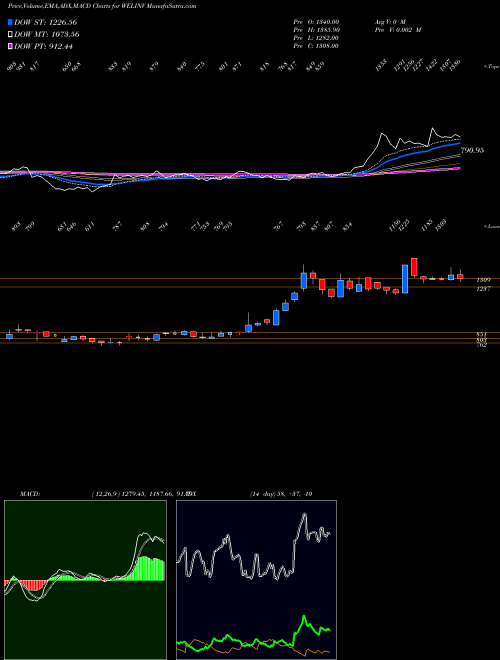Click the Pre V: 0.002 M value
The width and height of the screenshot is (500, 660).
tap(397, 30)
